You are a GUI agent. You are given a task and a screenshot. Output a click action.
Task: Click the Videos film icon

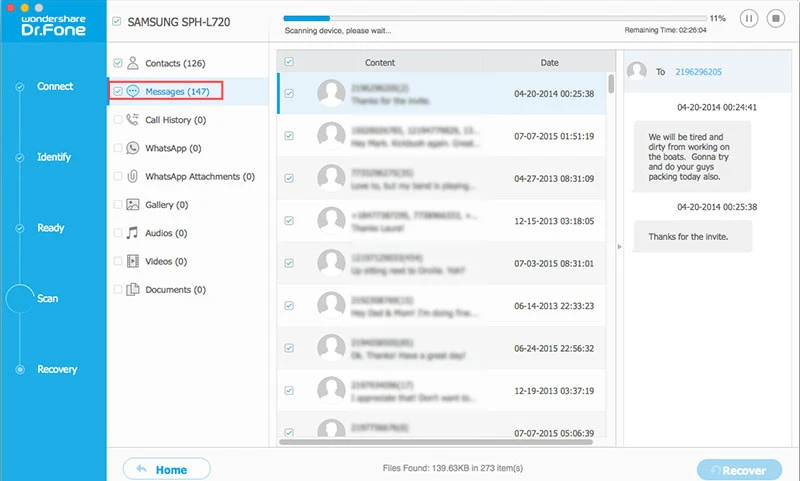(133, 261)
